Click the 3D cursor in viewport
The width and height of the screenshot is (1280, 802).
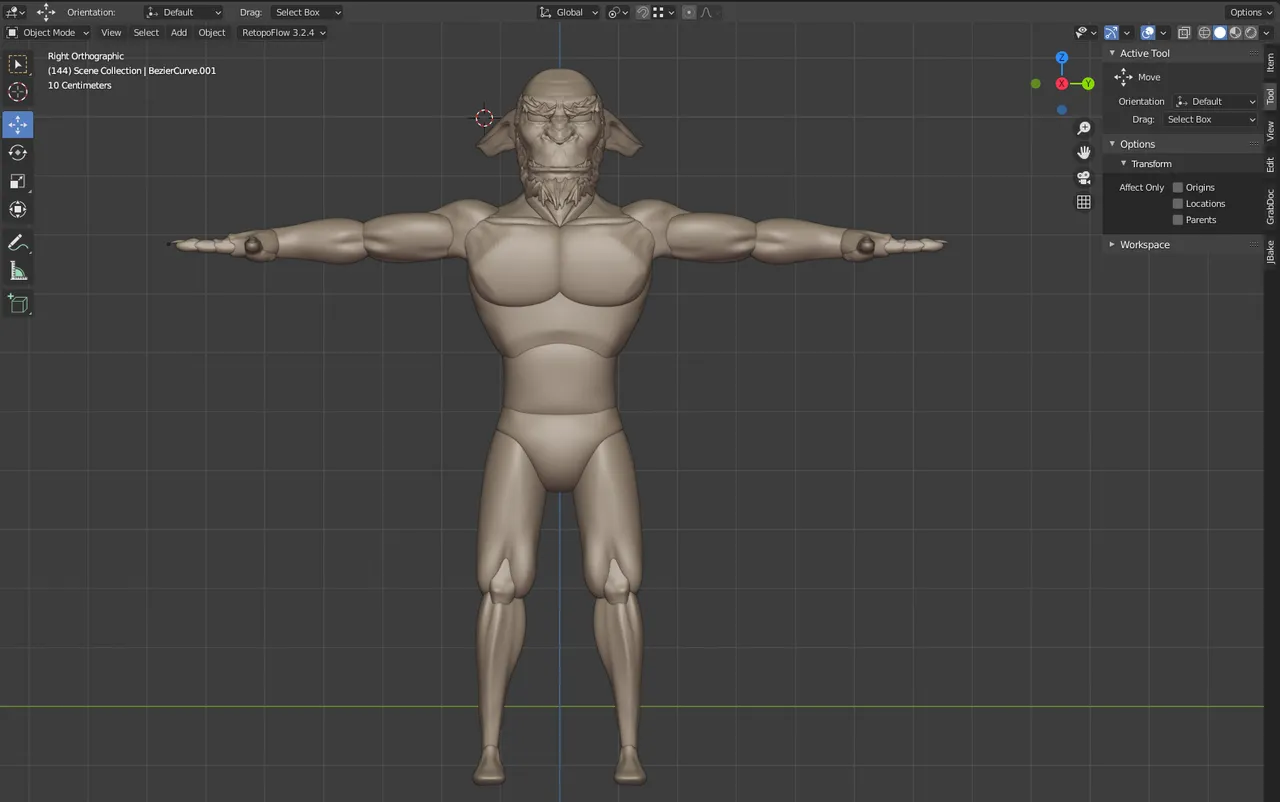(x=484, y=118)
